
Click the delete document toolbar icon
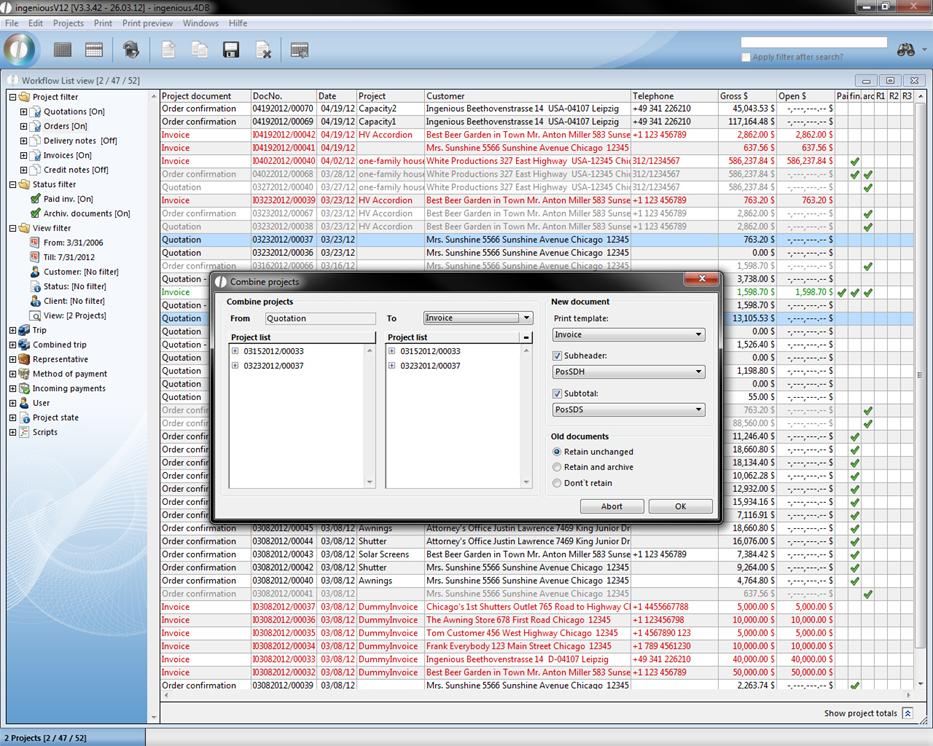[x=263, y=50]
